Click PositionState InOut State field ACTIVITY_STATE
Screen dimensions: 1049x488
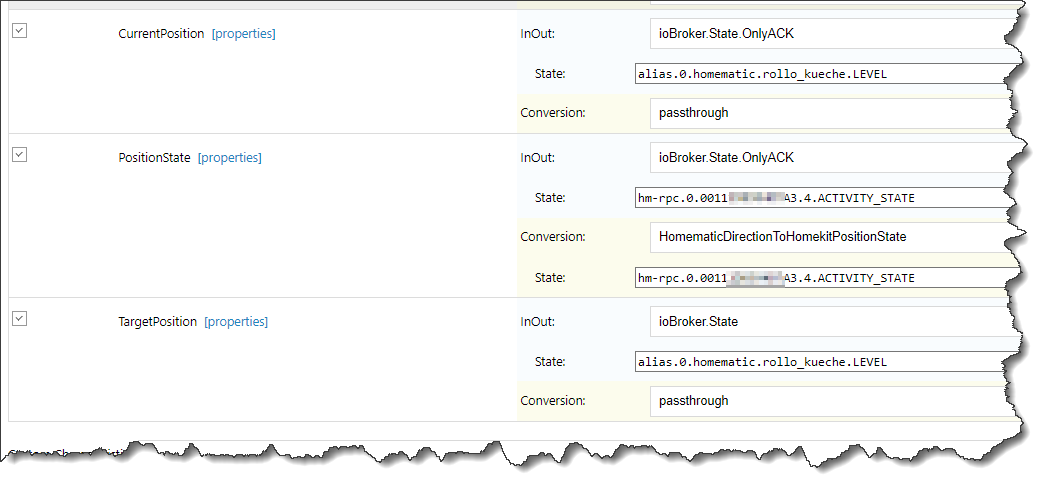coord(828,198)
